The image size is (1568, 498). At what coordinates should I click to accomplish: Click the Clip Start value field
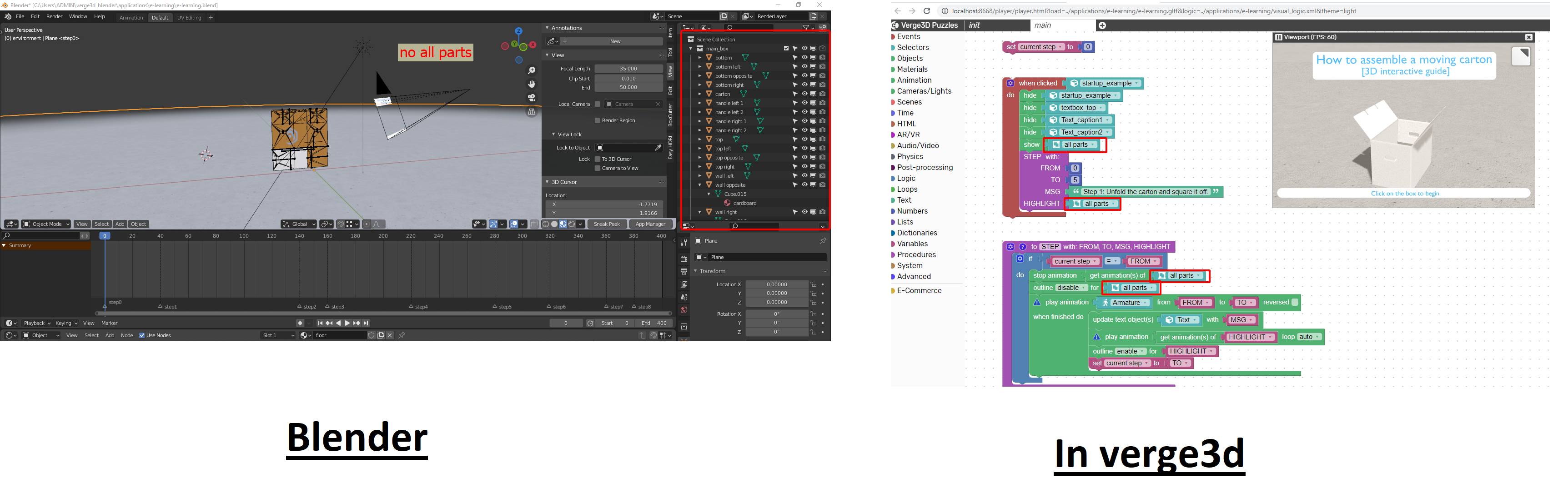click(628, 79)
